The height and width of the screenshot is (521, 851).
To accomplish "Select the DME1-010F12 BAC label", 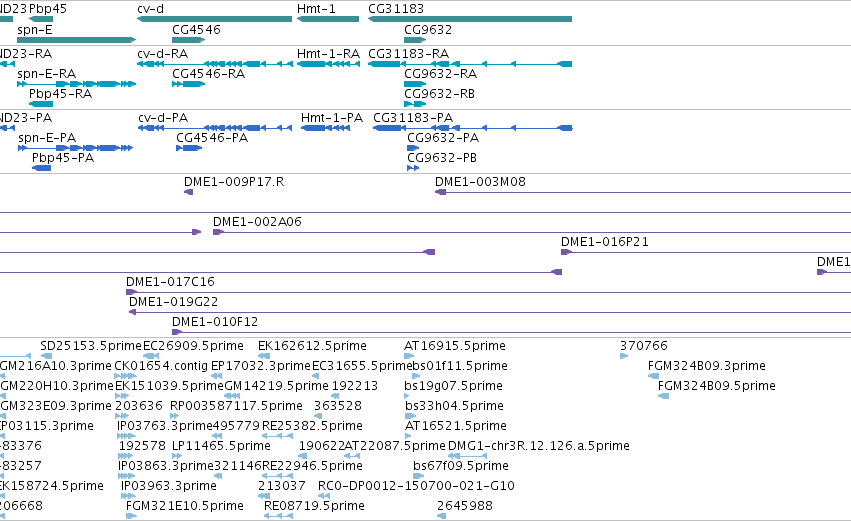I will 215,322.
